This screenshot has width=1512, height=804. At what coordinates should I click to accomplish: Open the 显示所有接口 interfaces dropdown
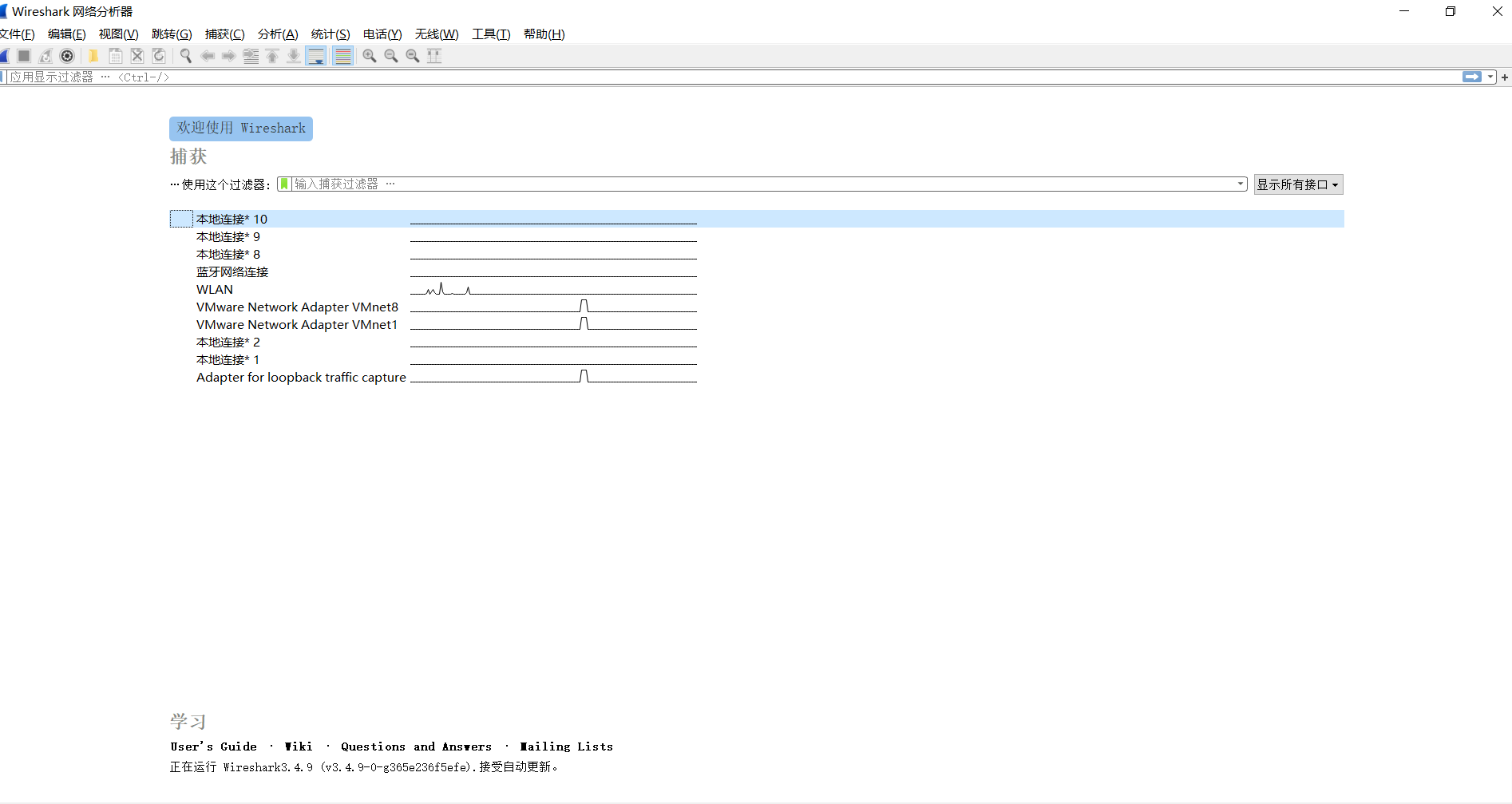[1298, 184]
